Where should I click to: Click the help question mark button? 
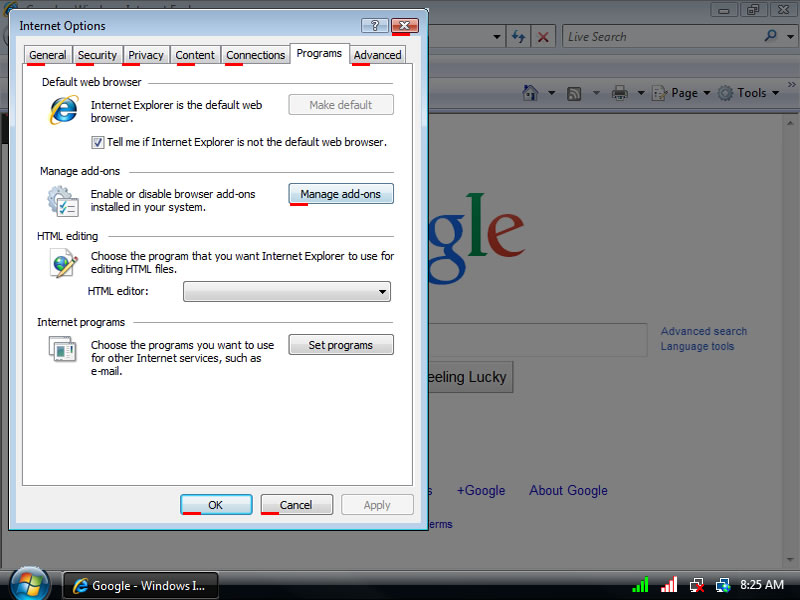(375, 26)
